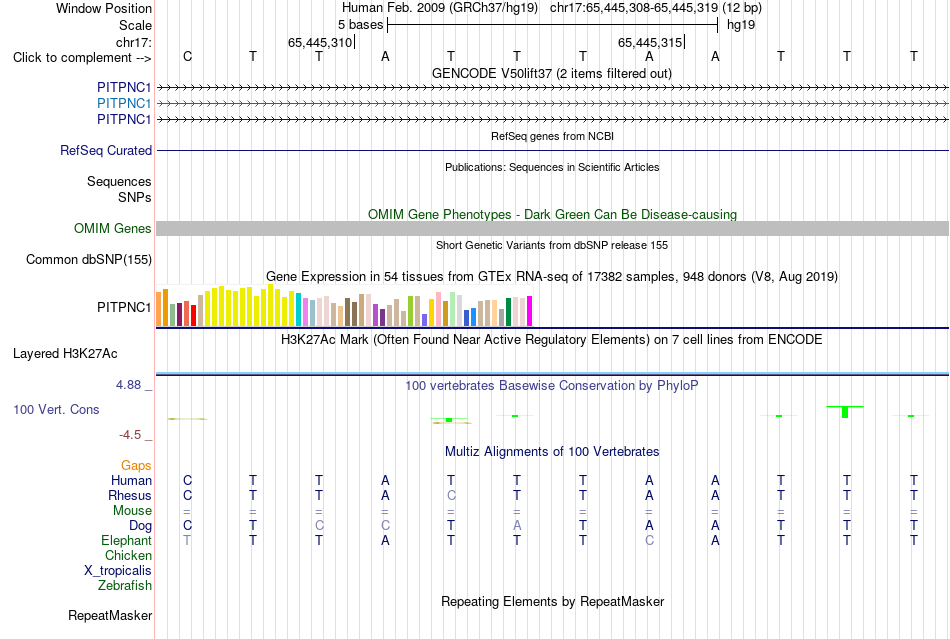Click the magenta bar in GTEx chart
The height and width of the screenshot is (639, 950).
click(530, 311)
